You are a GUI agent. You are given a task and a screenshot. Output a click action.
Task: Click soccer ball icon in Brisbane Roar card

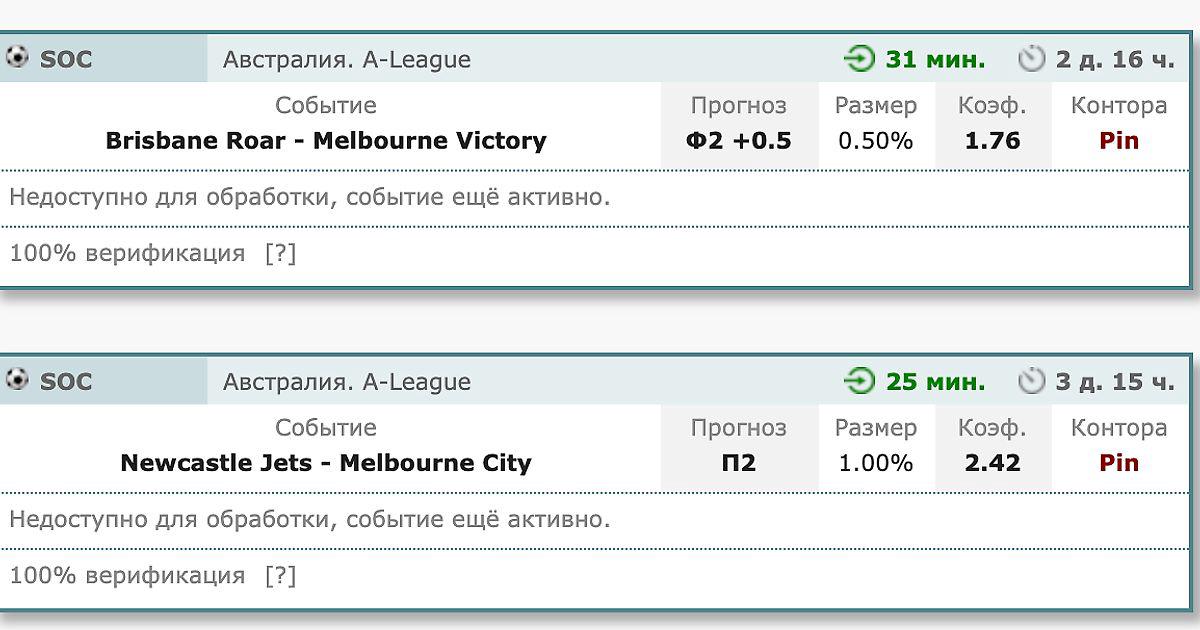[16, 58]
